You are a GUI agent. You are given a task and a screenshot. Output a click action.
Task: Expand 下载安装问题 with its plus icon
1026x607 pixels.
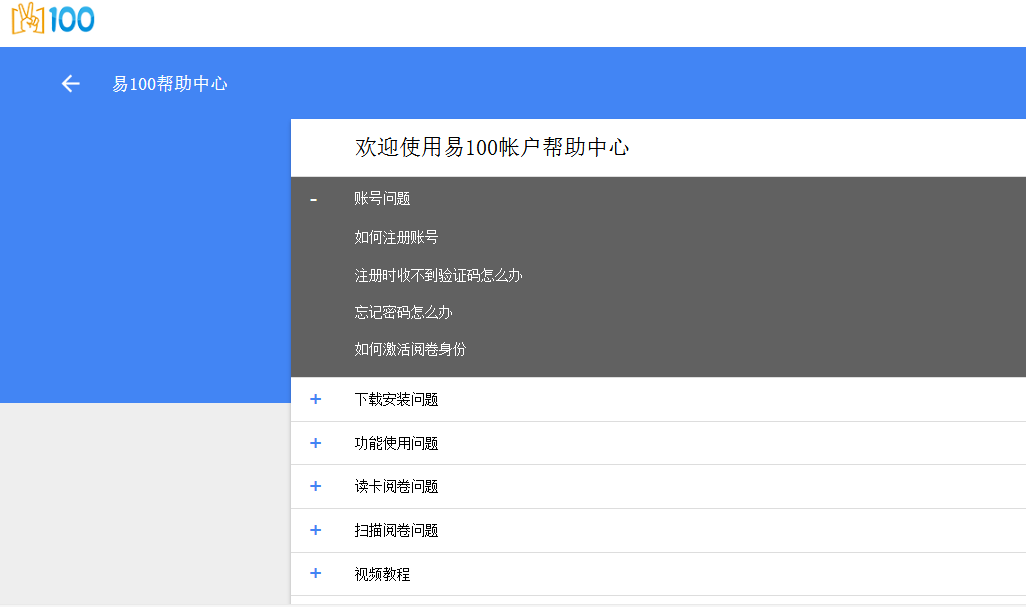[x=316, y=399]
